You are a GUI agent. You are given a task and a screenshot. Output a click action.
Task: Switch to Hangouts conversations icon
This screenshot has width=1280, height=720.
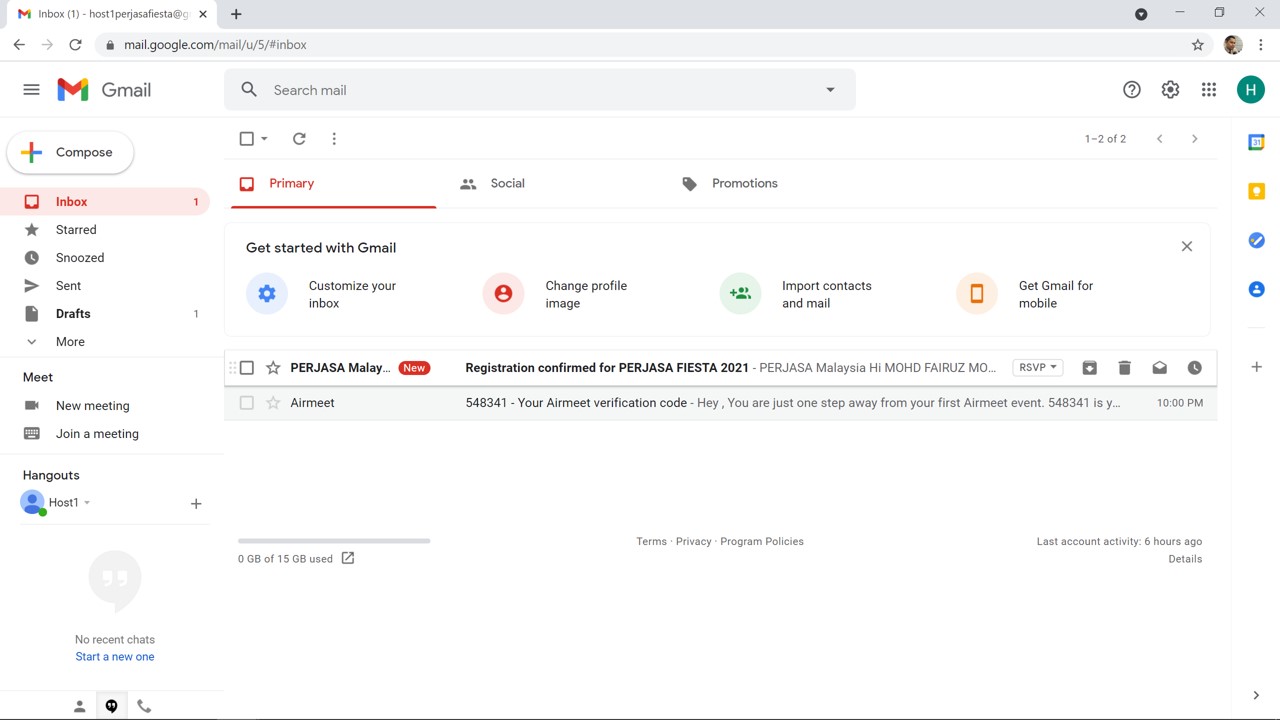coord(112,706)
